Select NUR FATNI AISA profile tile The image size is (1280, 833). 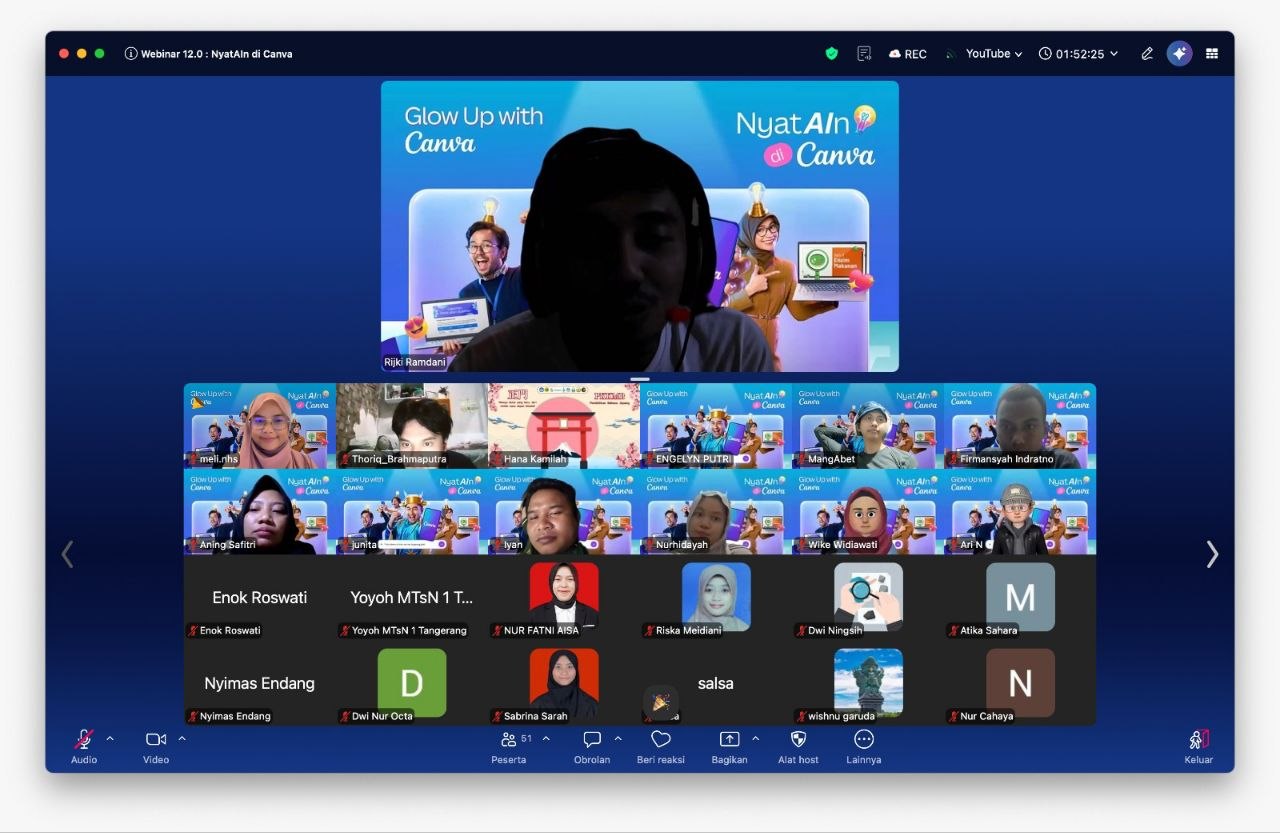[x=564, y=598]
